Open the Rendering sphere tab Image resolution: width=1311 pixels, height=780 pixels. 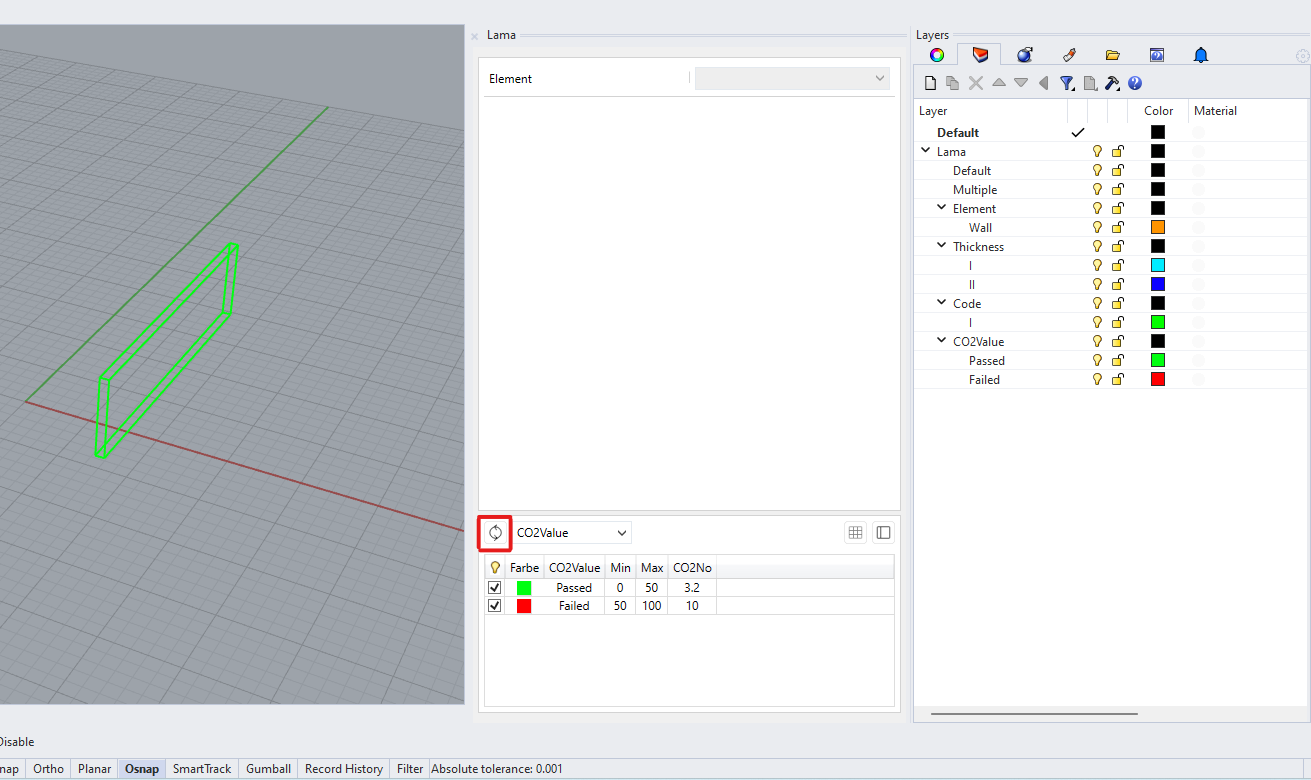tap(1024, 55)
